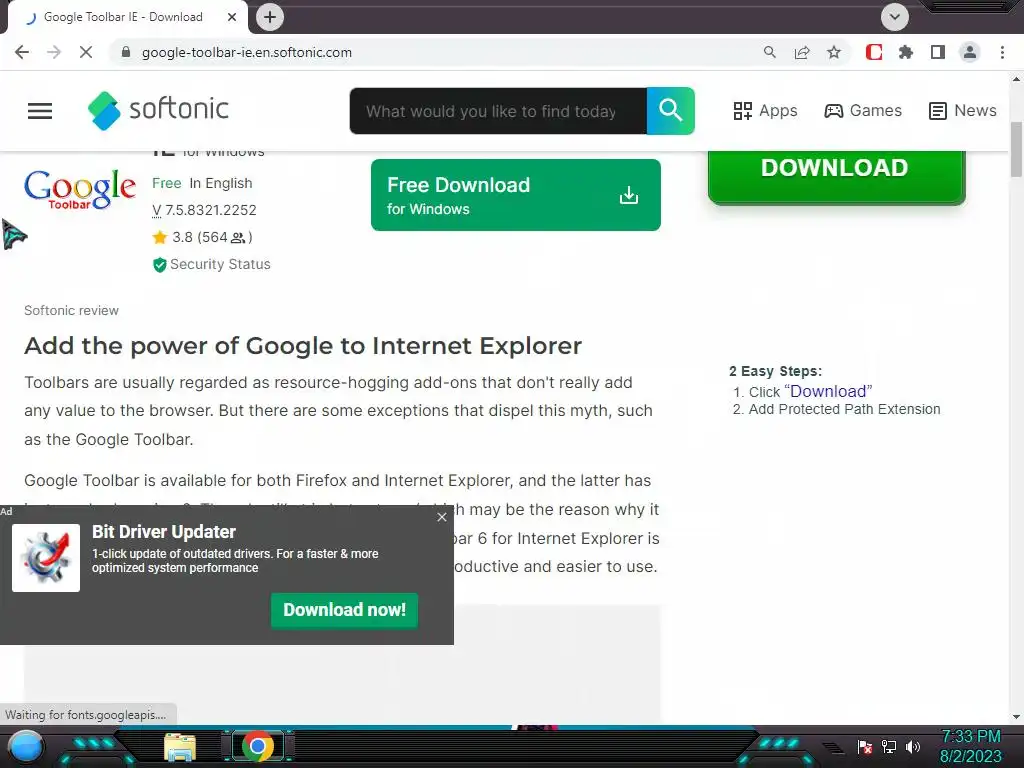Click the Add the power of Google heading
Image resolution: width=1024 pixels, height=768 pixels.
(303, 345)
